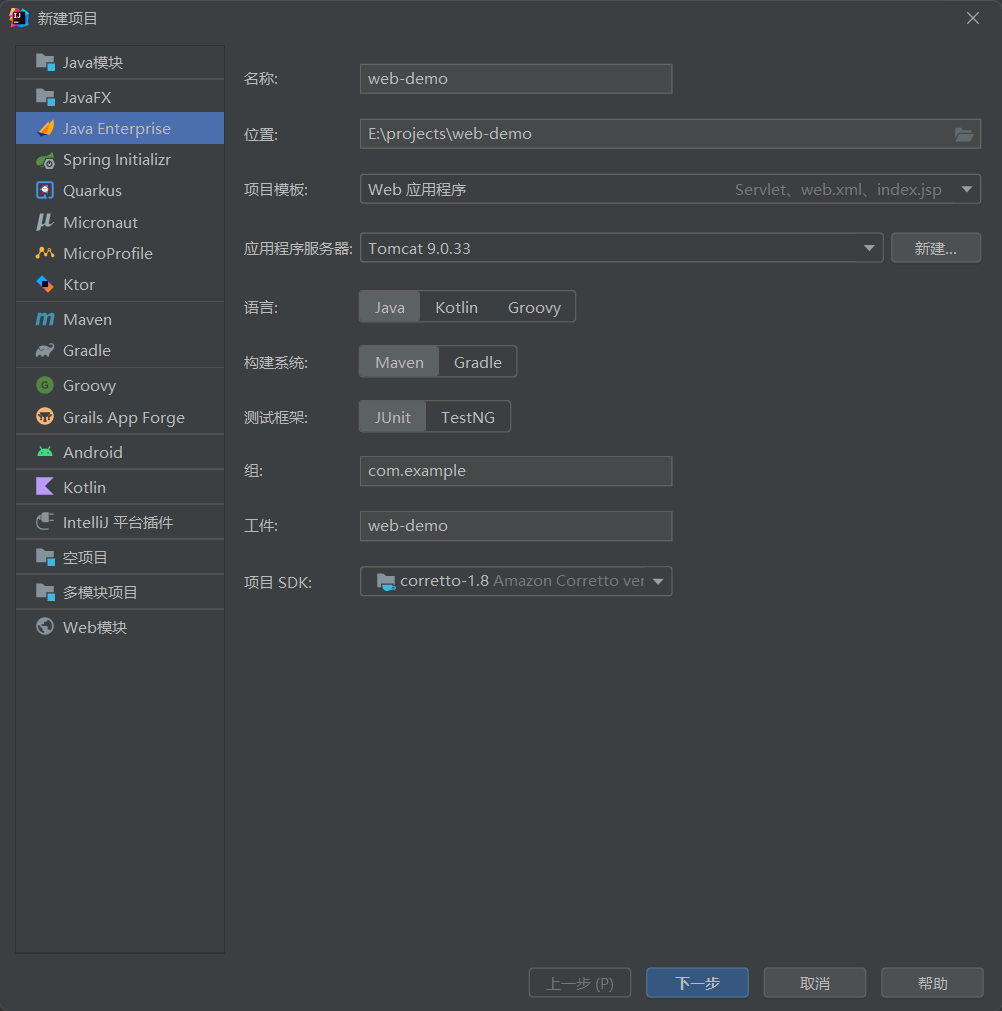The width and height of the screenshot is (1002, 1011).
Task: Choose Java as the language
Action: pos(389,307)
